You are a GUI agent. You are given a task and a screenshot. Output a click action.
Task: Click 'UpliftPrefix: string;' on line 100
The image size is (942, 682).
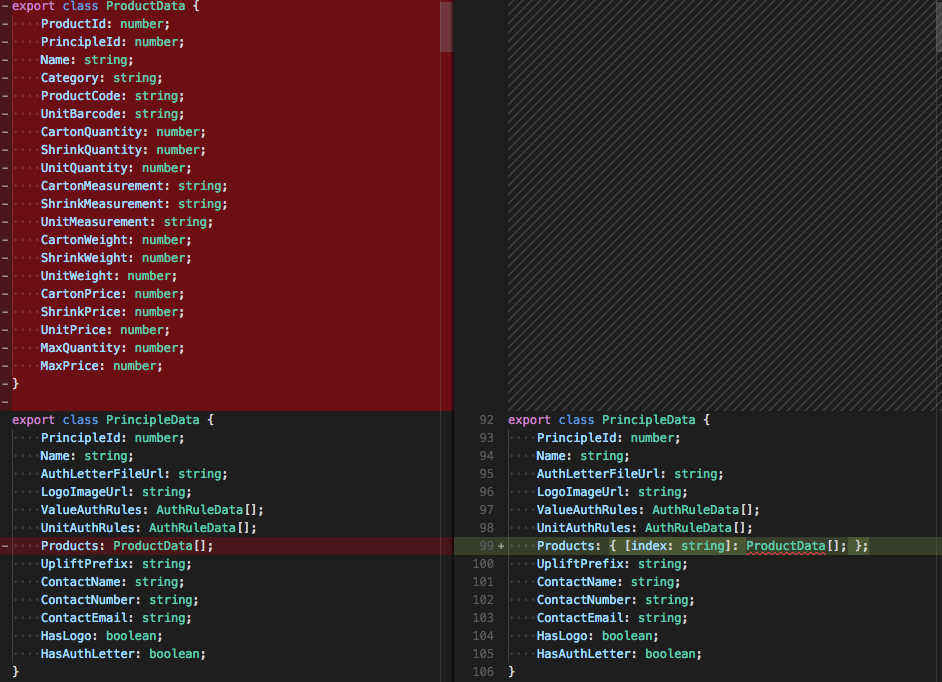[x=612, y=564]
